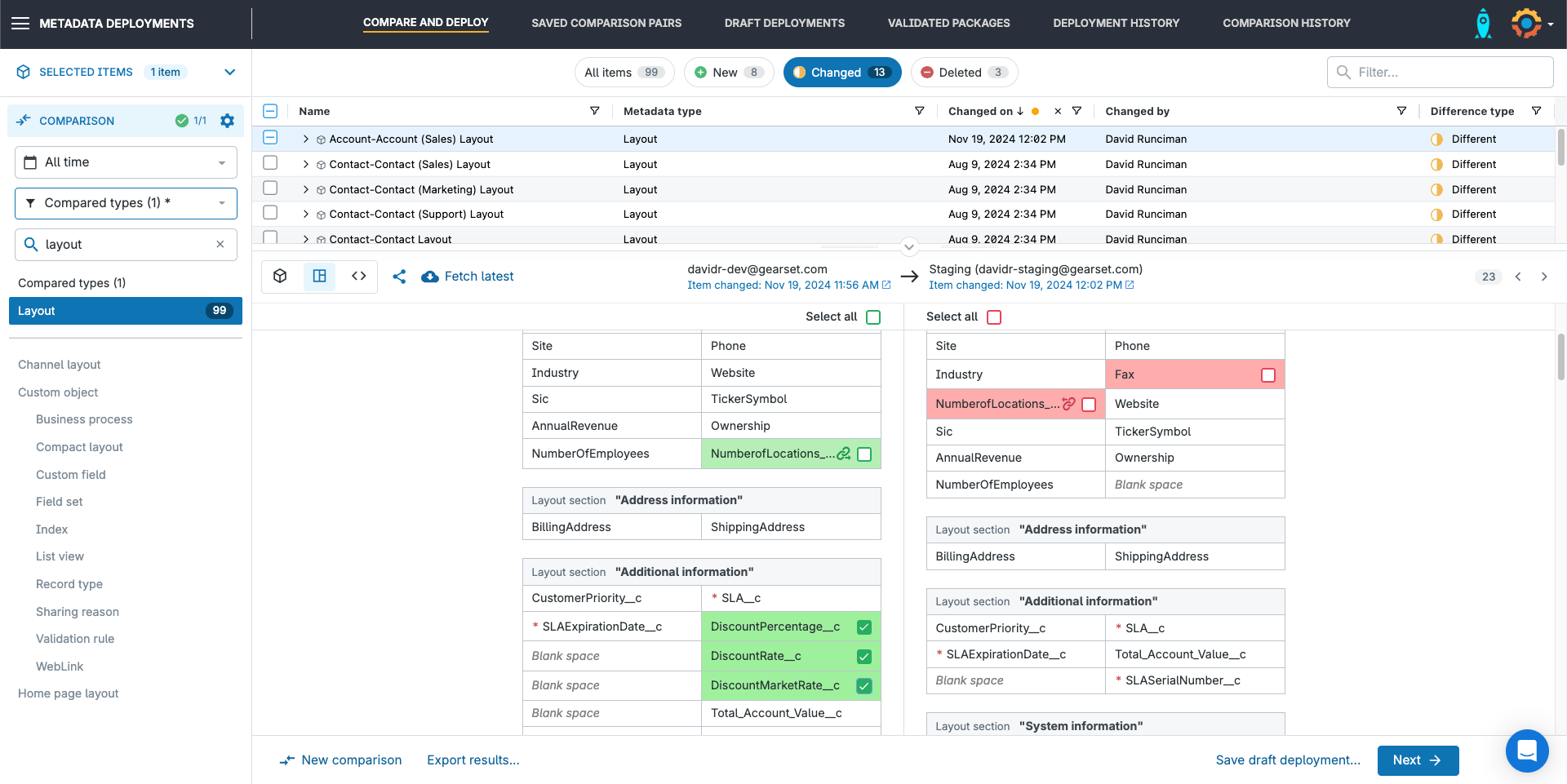Screen dimensions: 1567x784
Task: Uncheck the DiscountRate__c field checkbox
Action: [864, 657]
